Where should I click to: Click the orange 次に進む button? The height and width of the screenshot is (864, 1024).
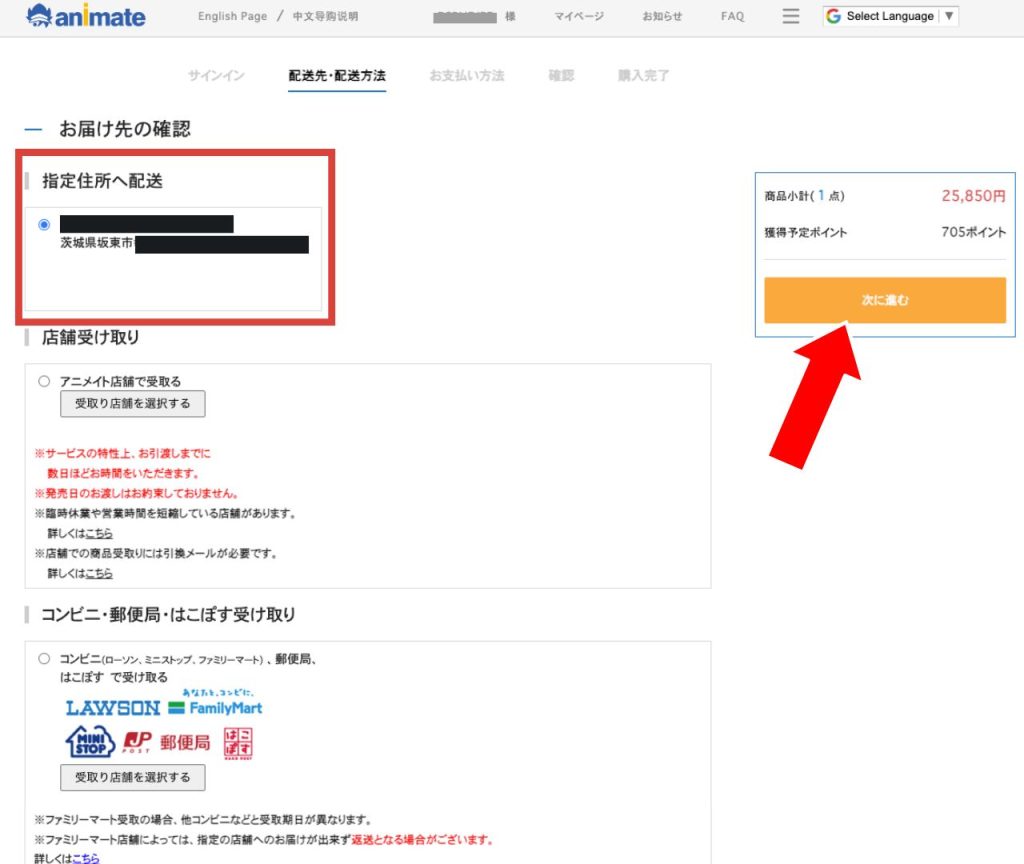pos(884,300)
